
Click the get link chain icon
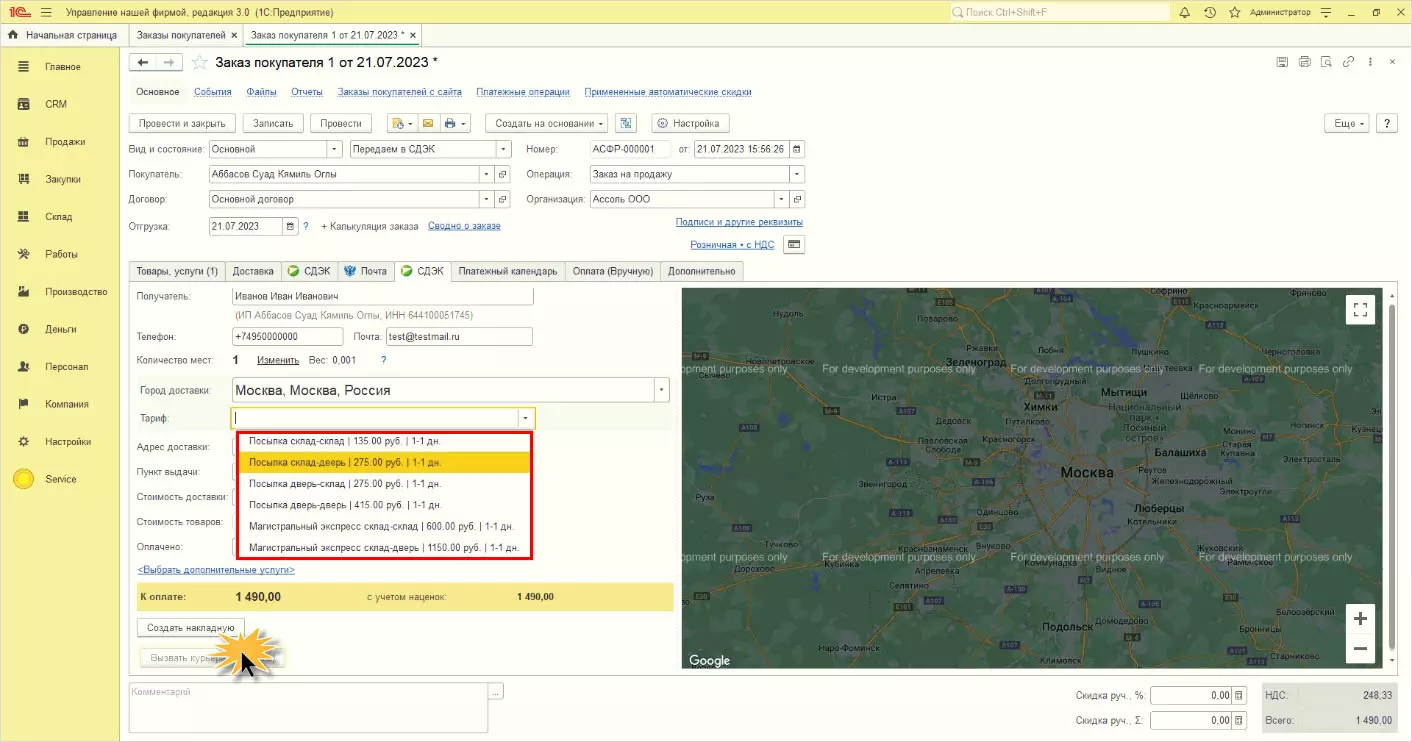1348,62
